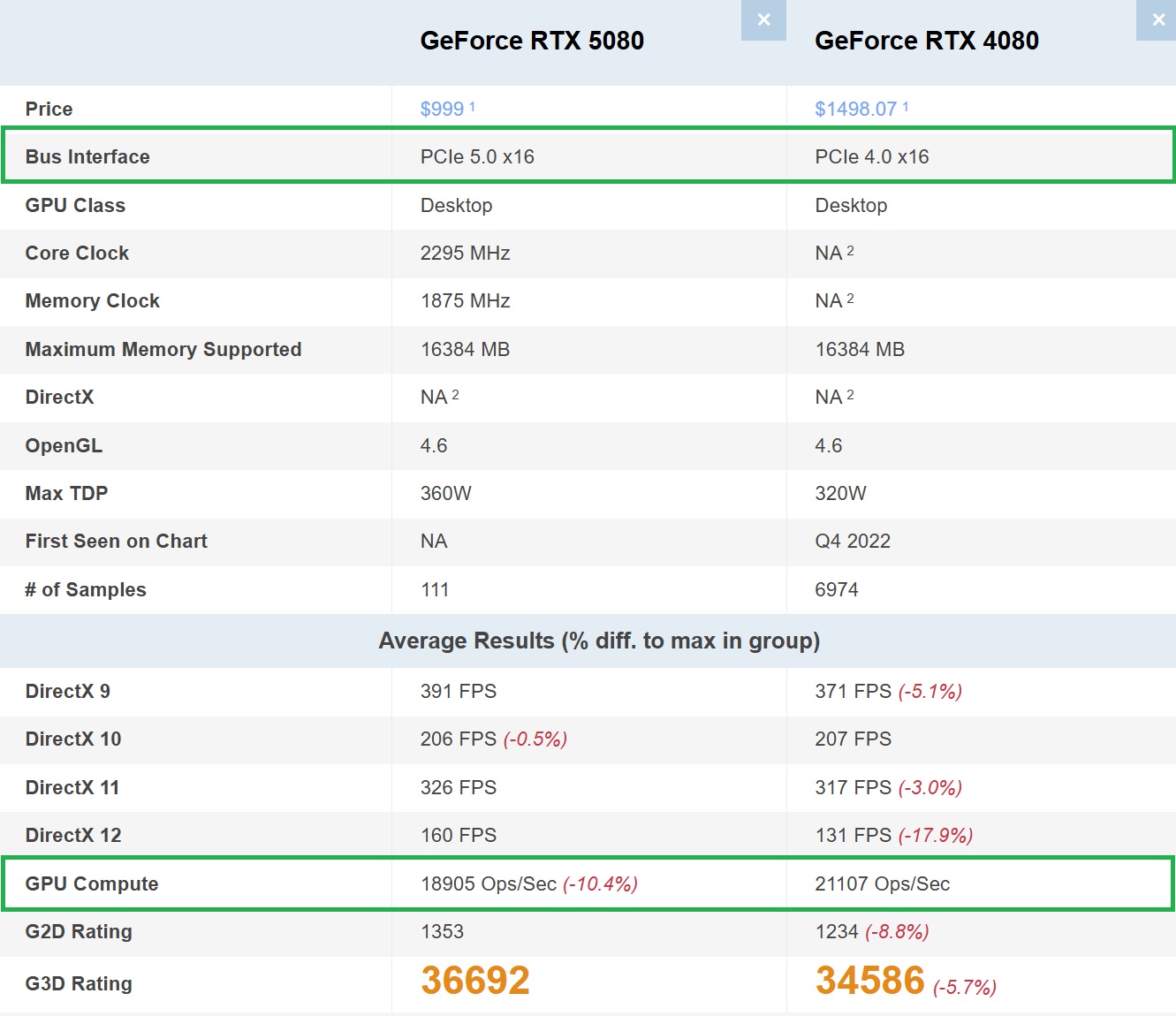The image size is (1176, 1016).
Task: Remove GeForce RTX 5080 using its X button
Action: point(763,19)
